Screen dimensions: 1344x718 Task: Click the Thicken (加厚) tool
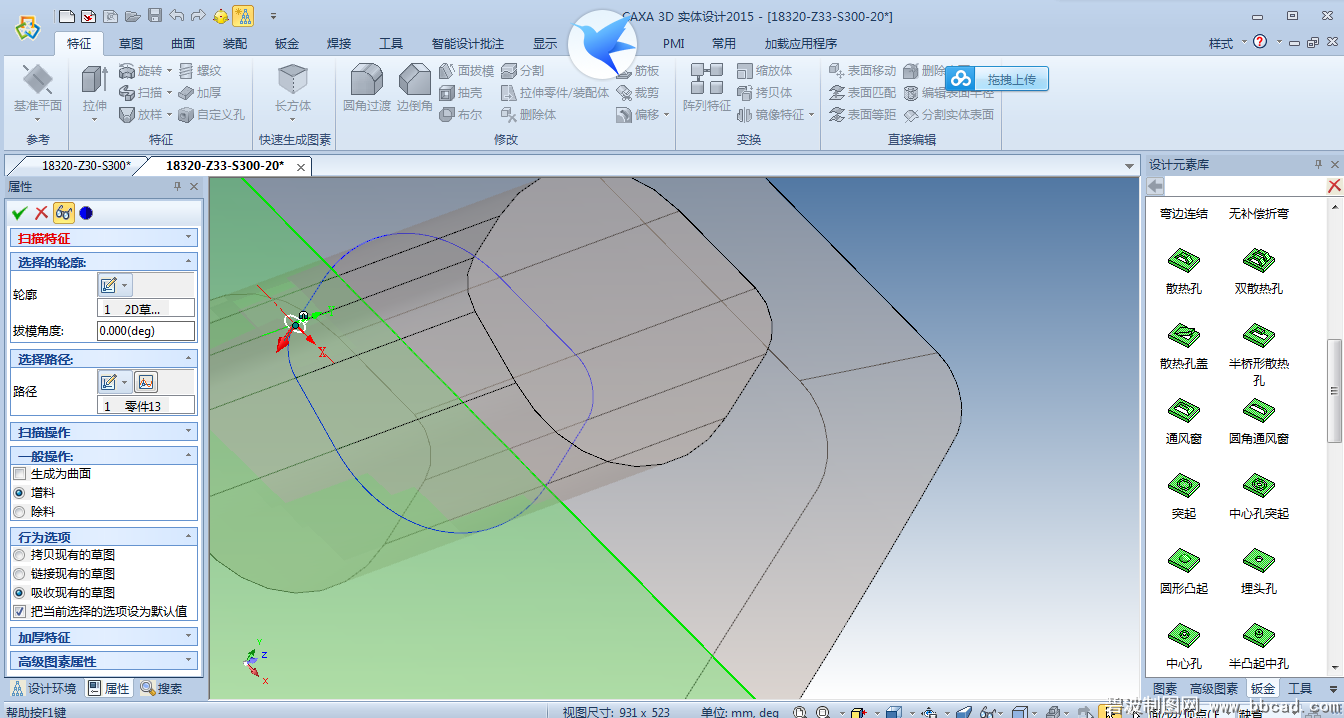click(x=199, y=93)
